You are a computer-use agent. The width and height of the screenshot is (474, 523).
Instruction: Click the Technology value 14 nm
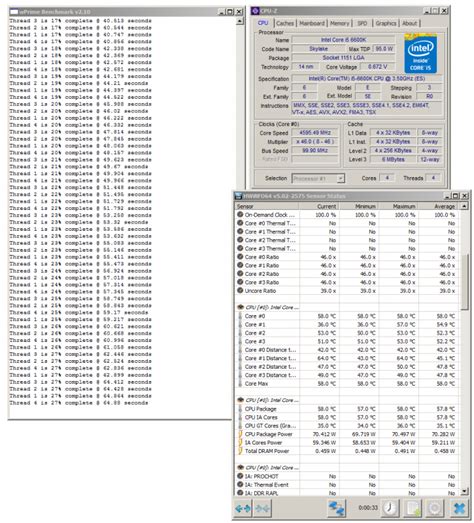point(306,67)
